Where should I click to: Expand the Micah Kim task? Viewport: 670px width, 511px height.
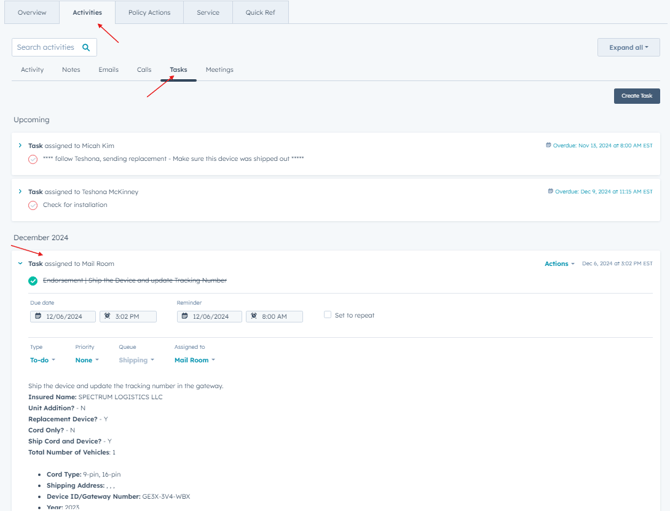20,146
